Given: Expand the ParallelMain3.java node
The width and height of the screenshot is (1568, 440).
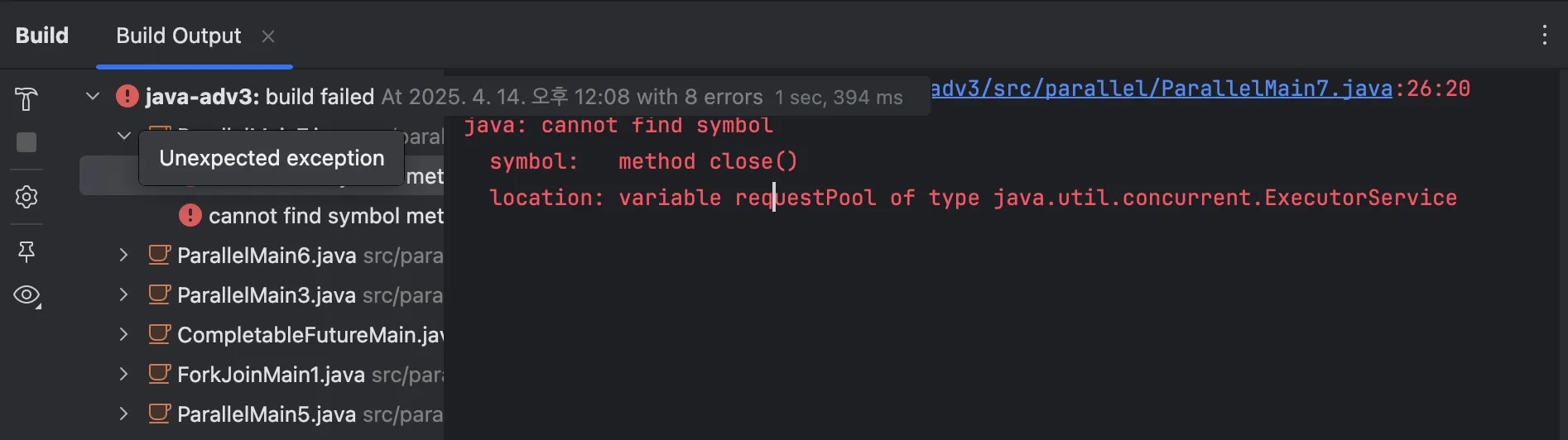Looking at the screenshot, I should point(123,294).
